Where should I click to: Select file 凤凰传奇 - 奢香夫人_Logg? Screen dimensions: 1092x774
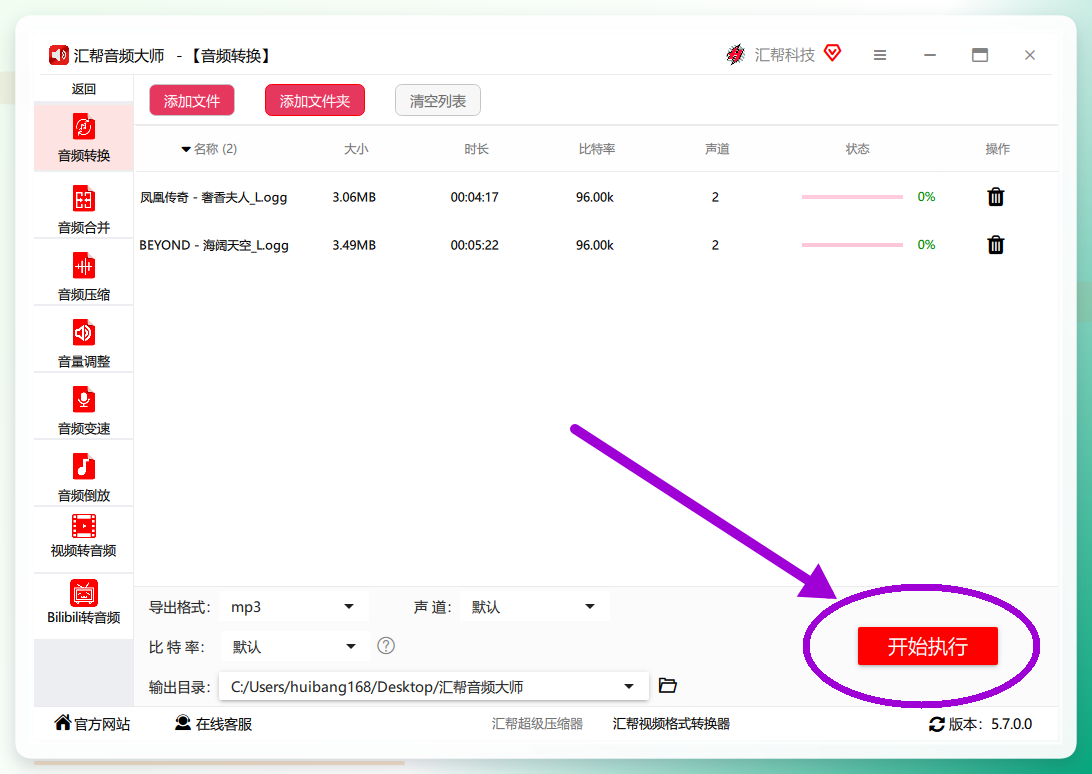pos(213,197)
